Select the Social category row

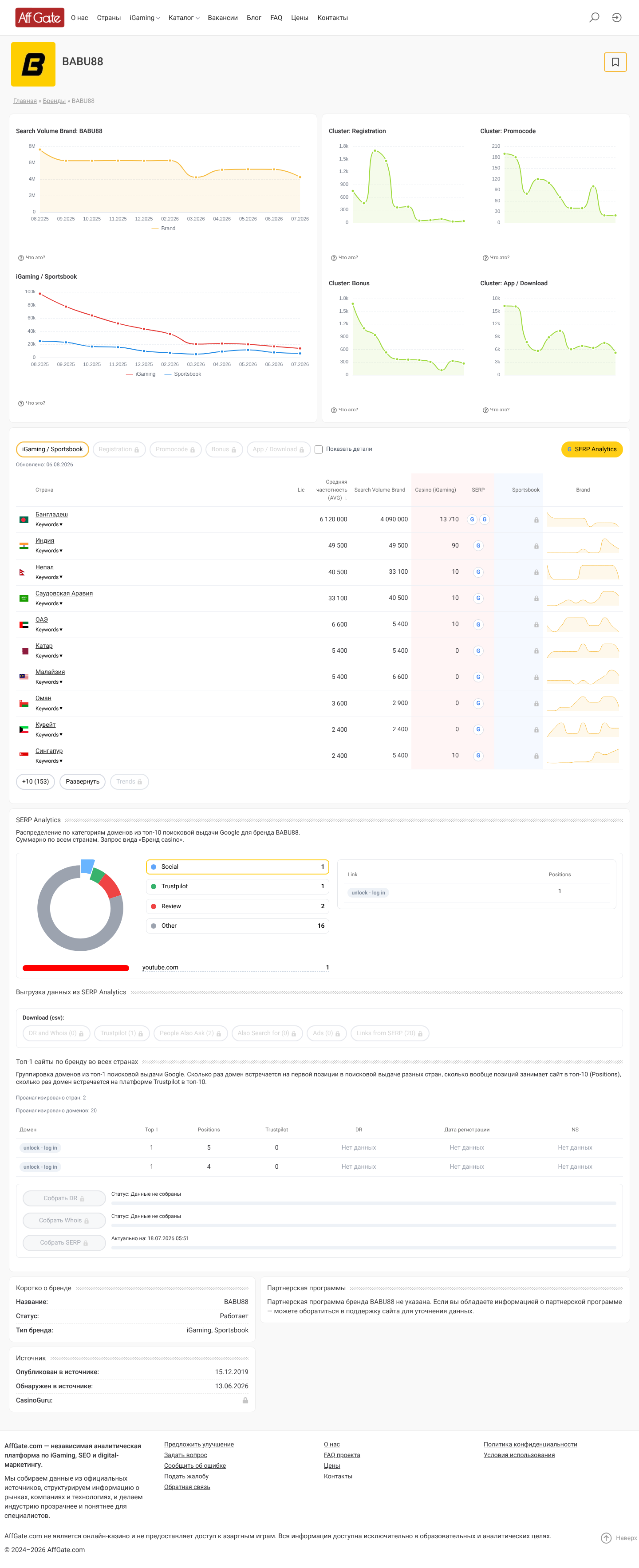237,867
